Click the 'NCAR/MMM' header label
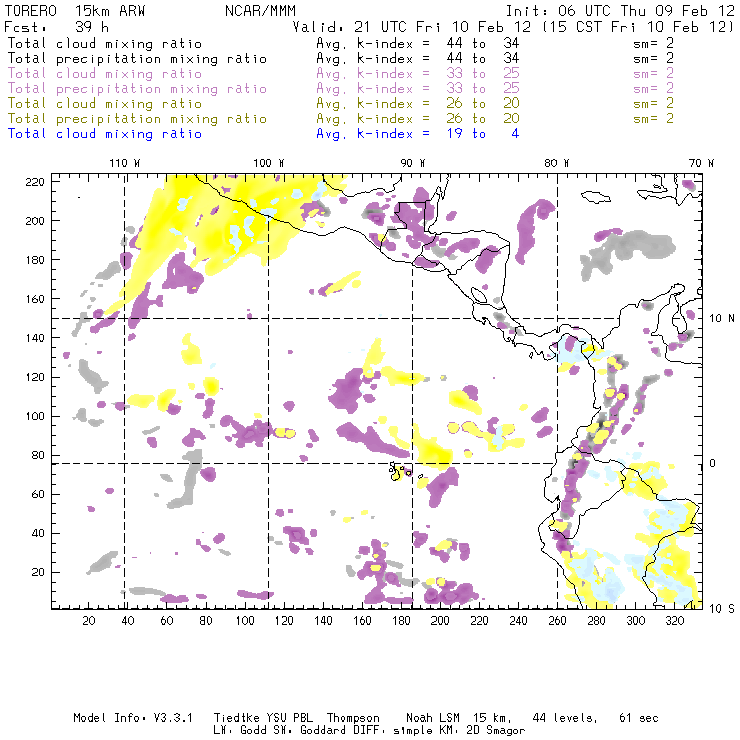This screenshot has width=740, height=740. [260, 11]
